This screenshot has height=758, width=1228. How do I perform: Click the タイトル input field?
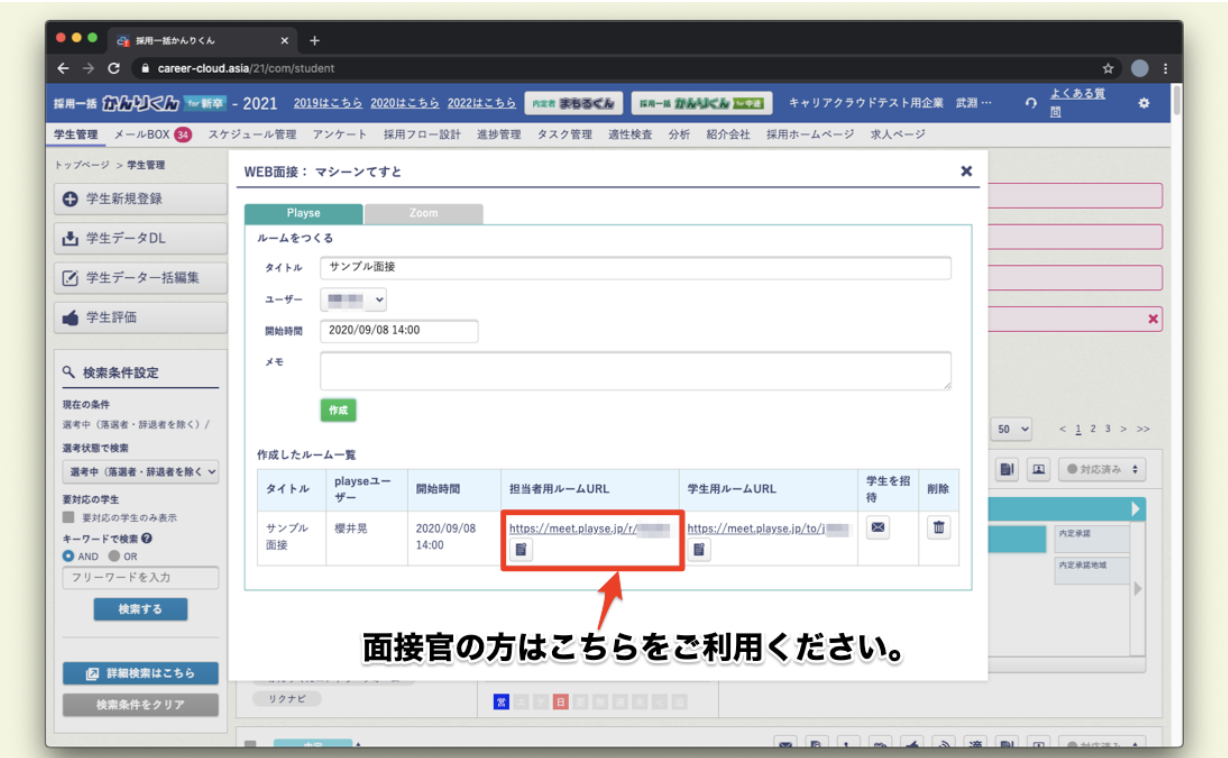[635, 268]
